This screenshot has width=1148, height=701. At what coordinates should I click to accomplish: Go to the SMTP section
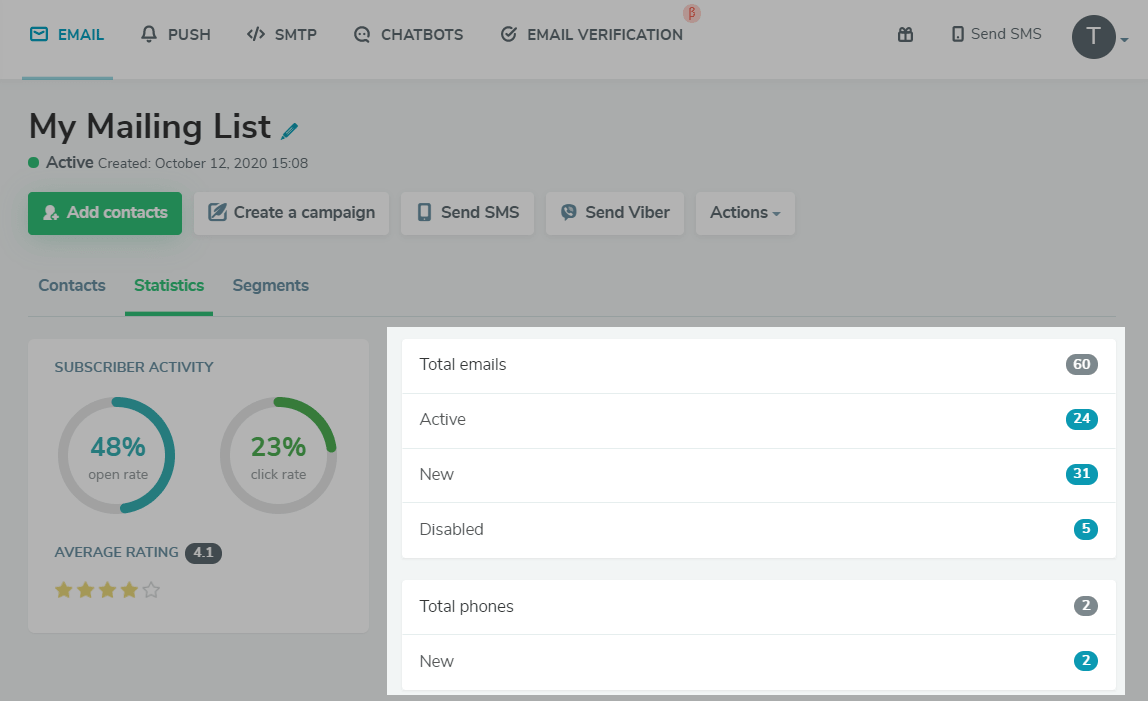pos(281,35)
